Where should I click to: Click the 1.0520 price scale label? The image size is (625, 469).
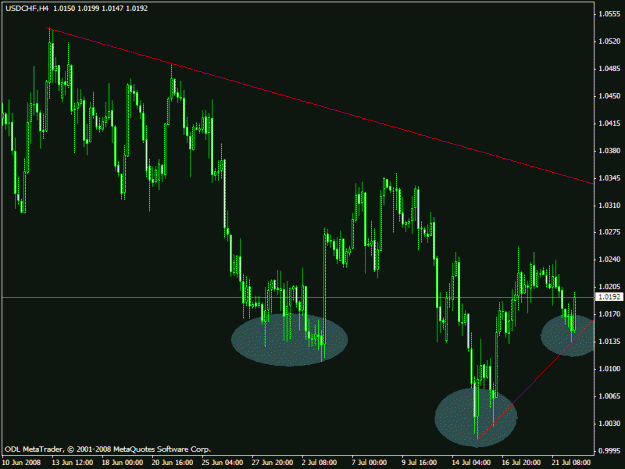[x=610, y=41]
